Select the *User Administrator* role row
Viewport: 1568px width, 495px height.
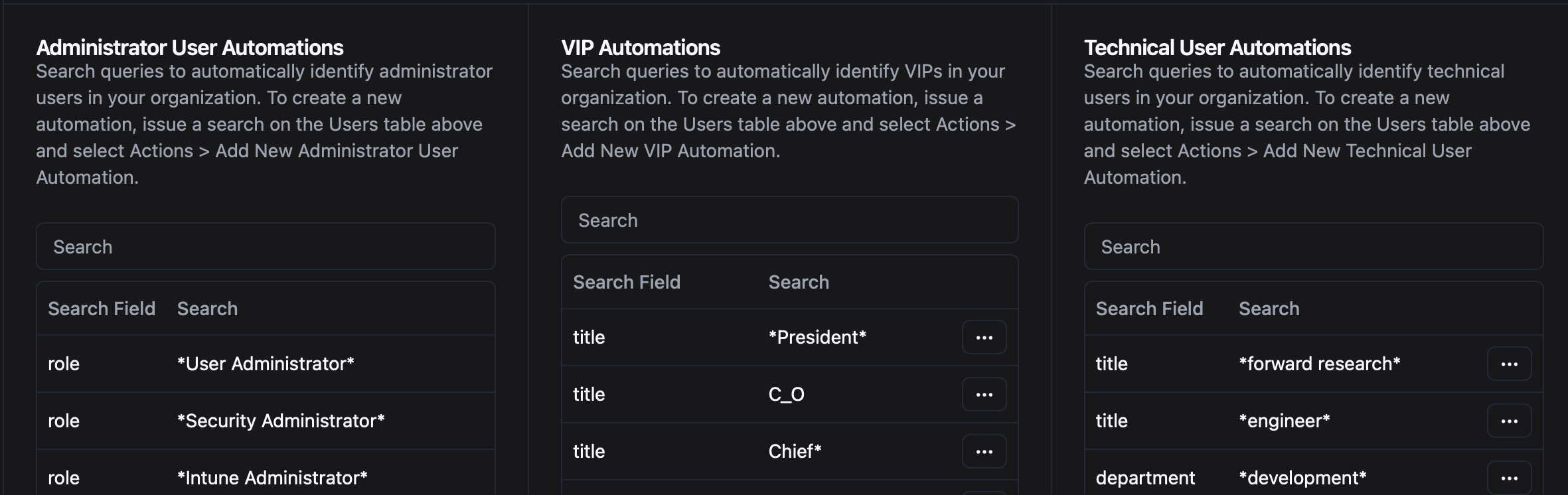click(266, 364)
